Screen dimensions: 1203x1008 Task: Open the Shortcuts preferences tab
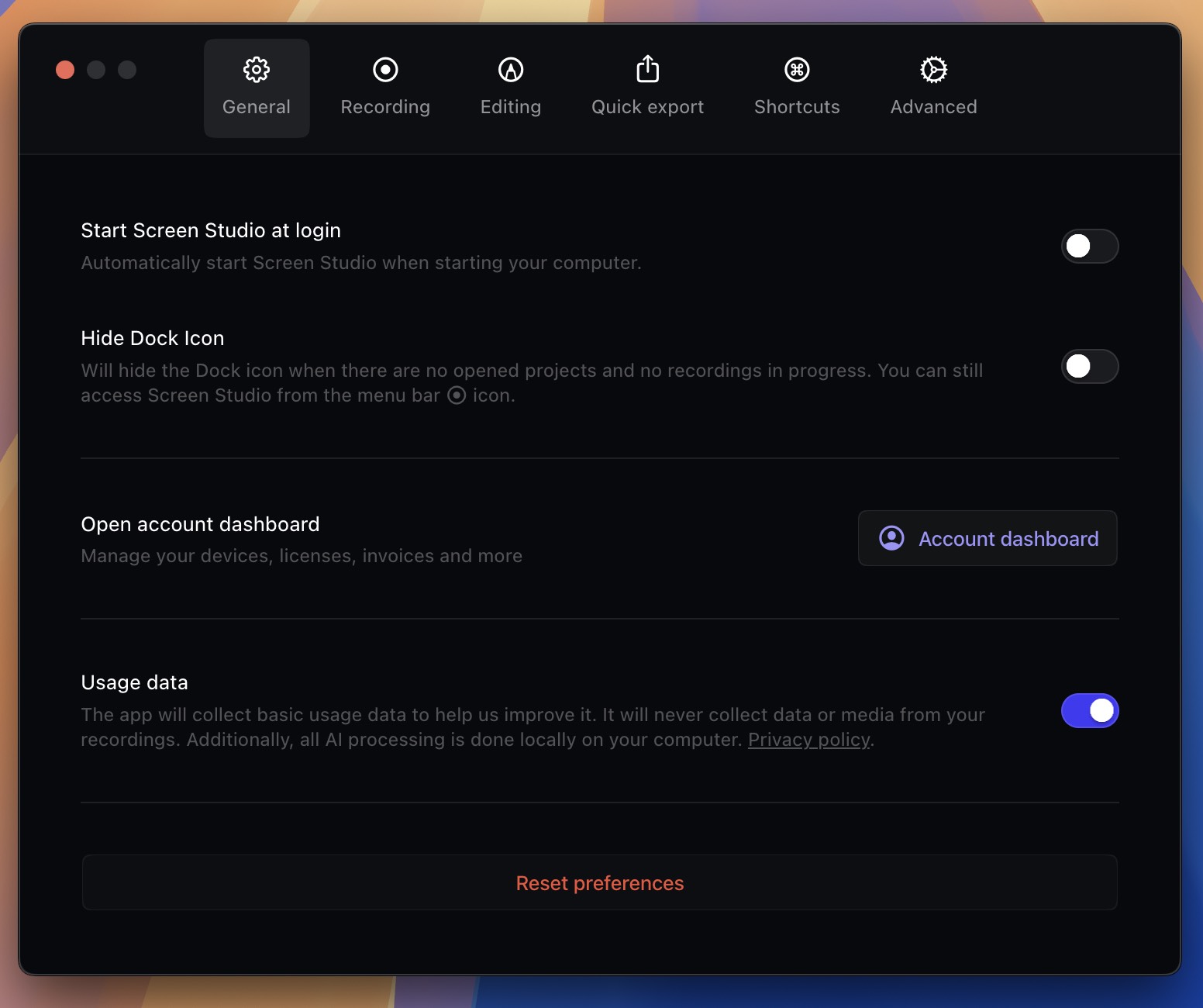click(x=797, y=88)
